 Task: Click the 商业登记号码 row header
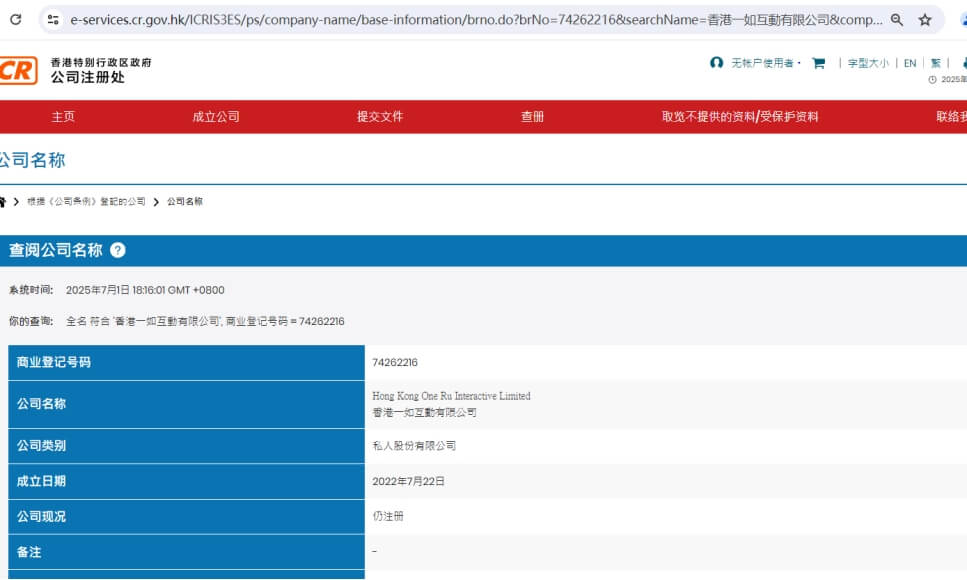pos(186,362)
